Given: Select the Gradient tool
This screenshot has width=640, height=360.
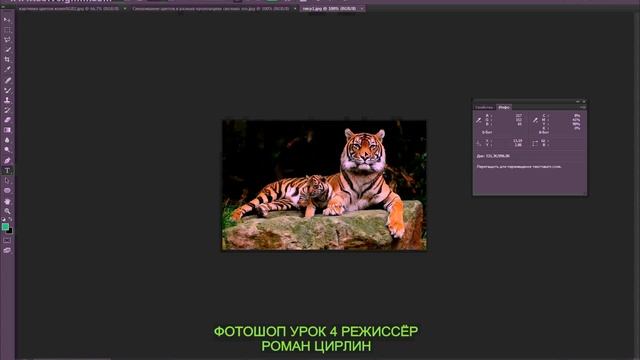Looking at the screenshot, I should 7,130.
